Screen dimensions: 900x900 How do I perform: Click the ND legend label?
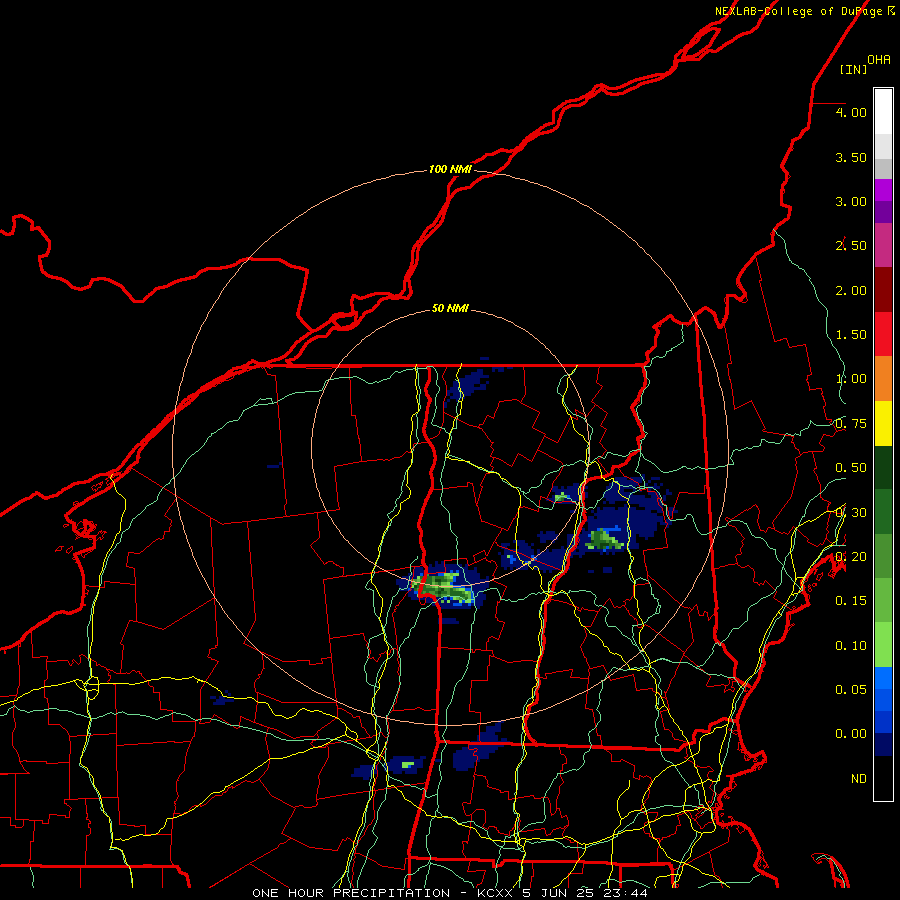coord(859,779)
